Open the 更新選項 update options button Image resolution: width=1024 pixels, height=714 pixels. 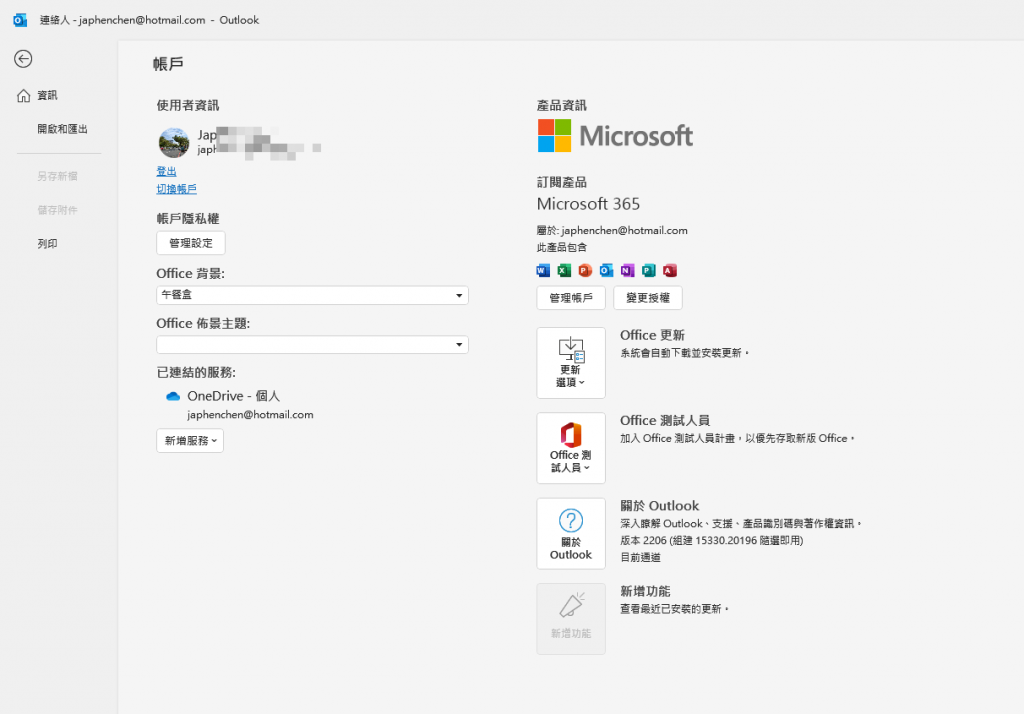[571, 363]
